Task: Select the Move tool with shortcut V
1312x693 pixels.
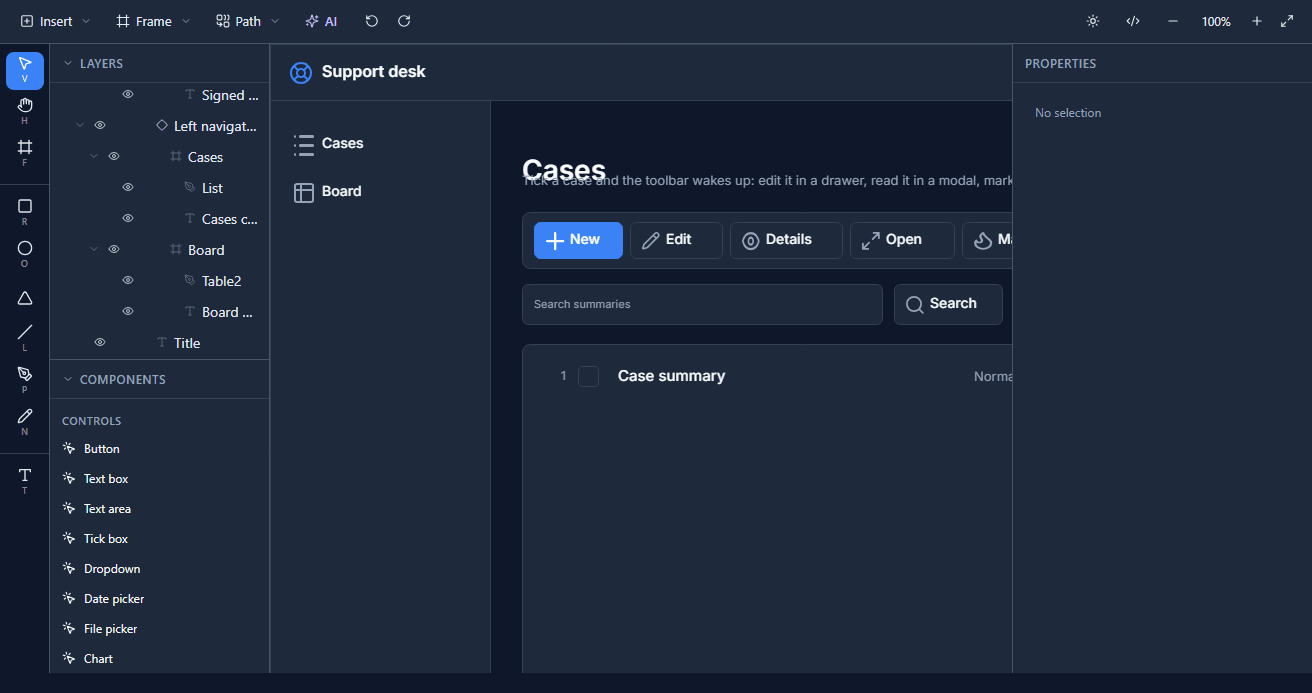Action: click(25, 71)
